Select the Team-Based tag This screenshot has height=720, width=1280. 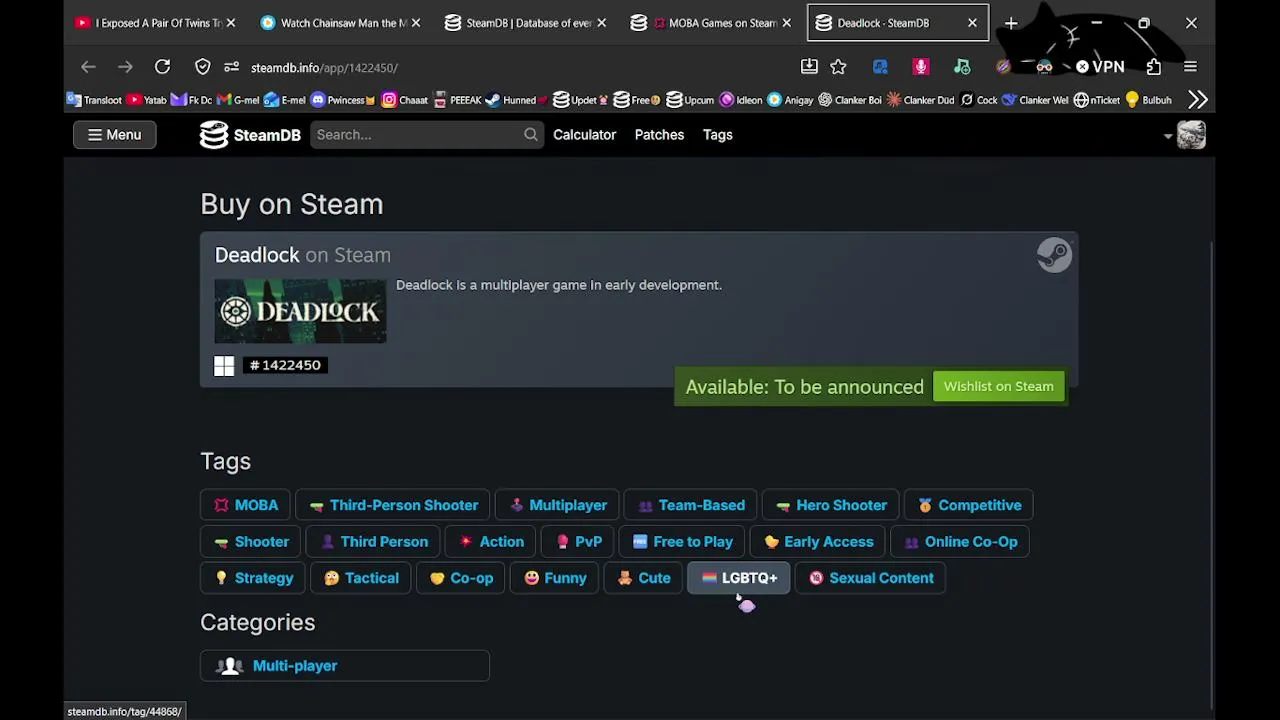click(x=691, y=505)
